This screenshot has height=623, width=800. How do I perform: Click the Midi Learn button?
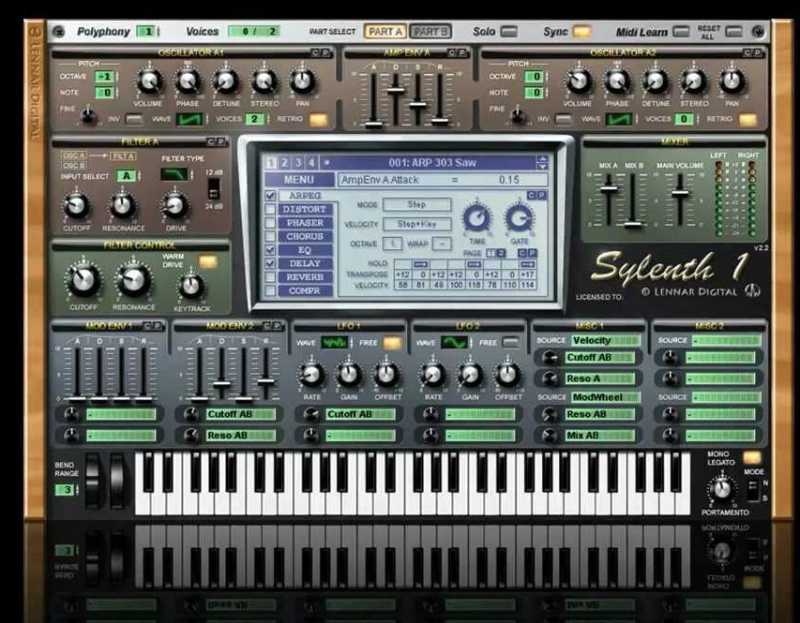(681, 32)
